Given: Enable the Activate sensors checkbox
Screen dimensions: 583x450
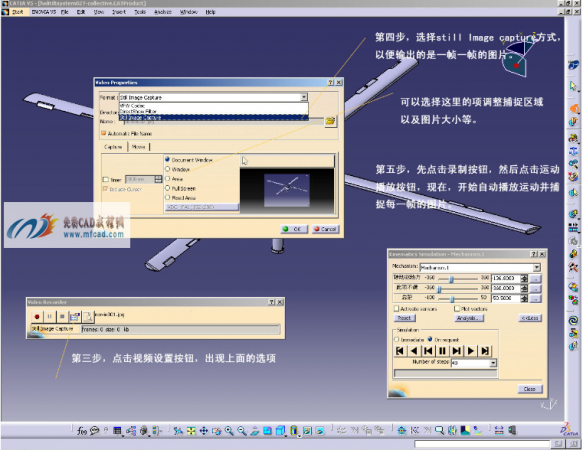Looking at the screenshot, I should pyautogui.click(x=396, y=309).
